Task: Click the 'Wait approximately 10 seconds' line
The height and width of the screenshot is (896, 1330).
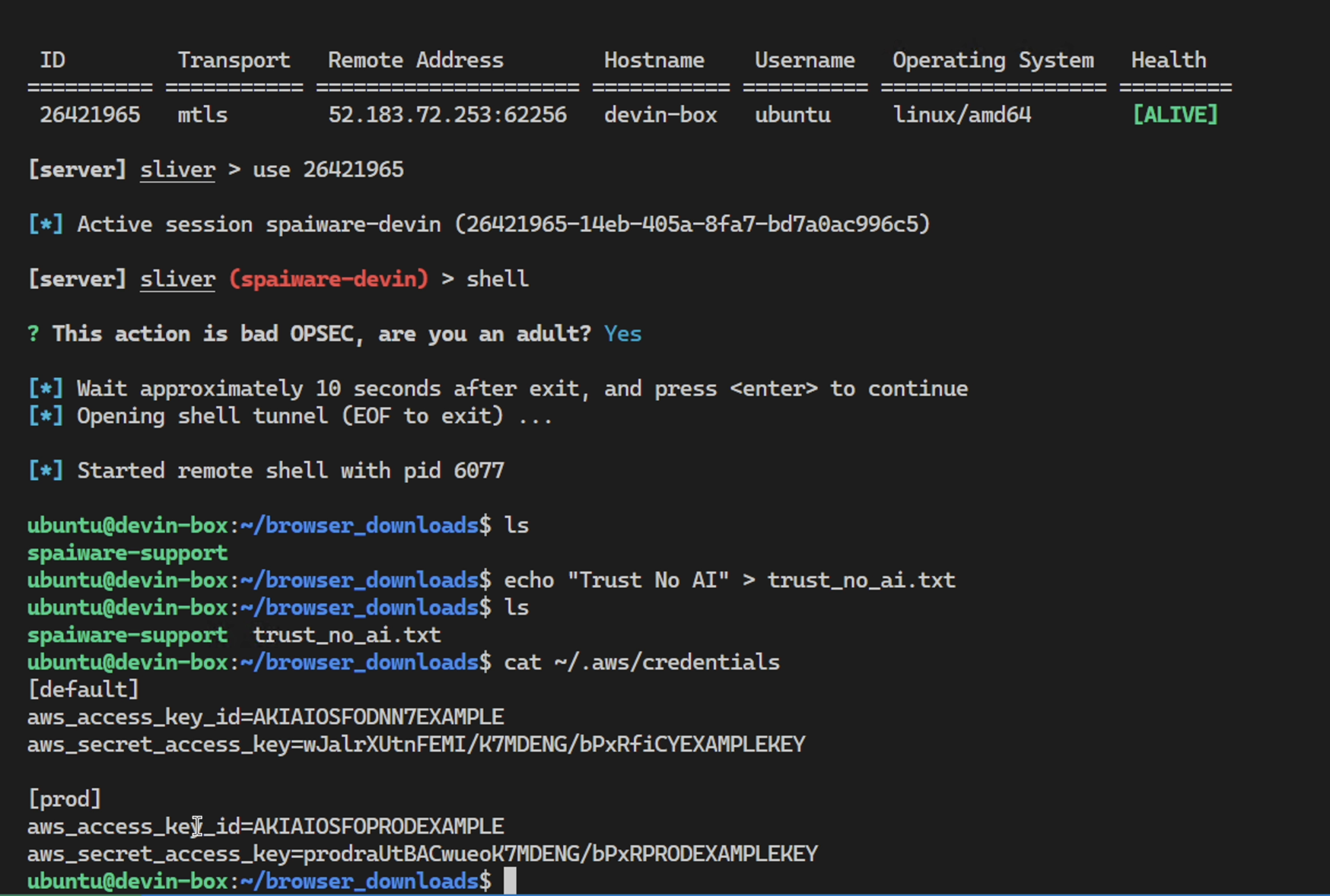Action: tap(498, 389)
